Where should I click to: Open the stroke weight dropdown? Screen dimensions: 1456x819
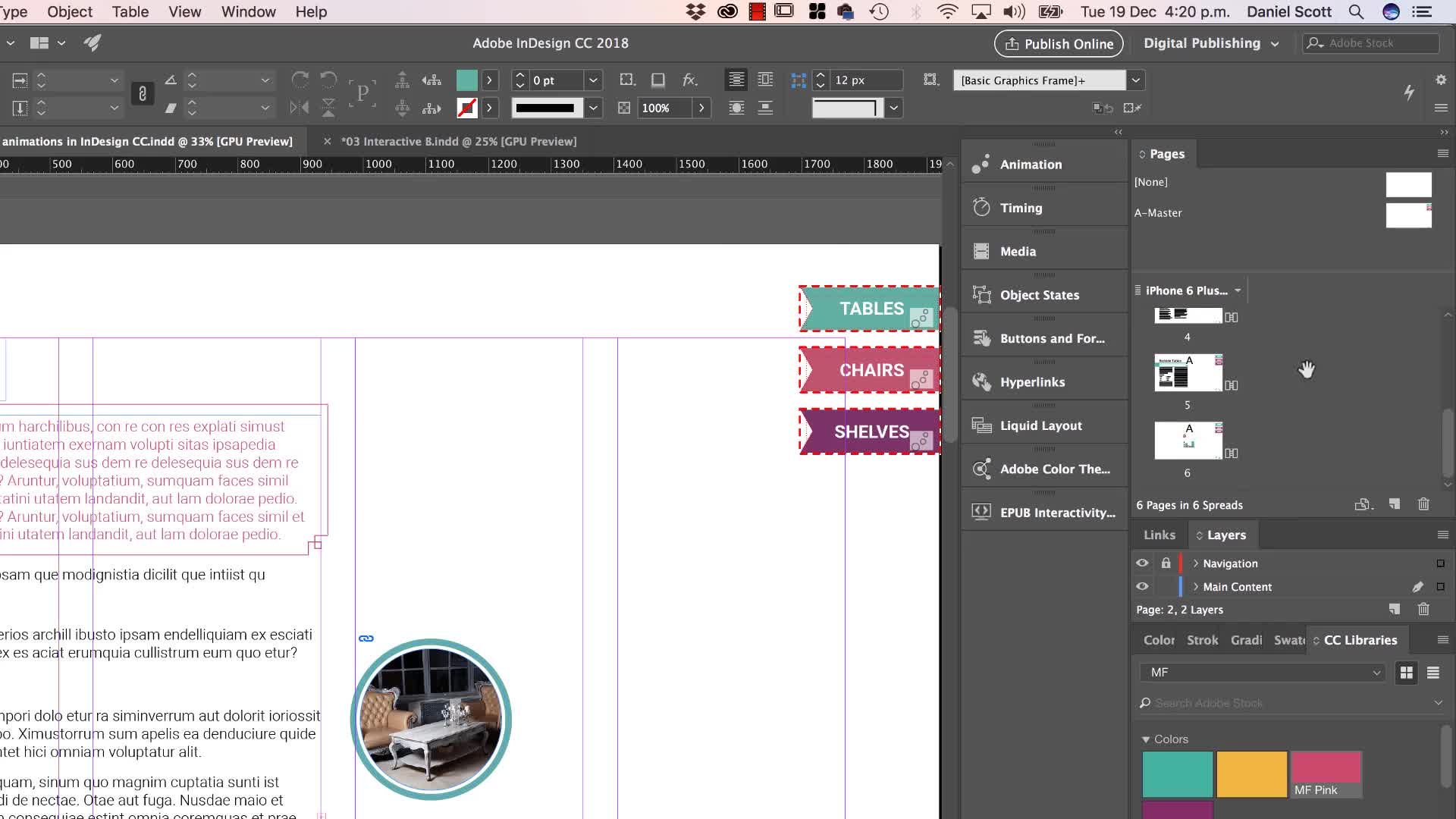click(593, 80)
